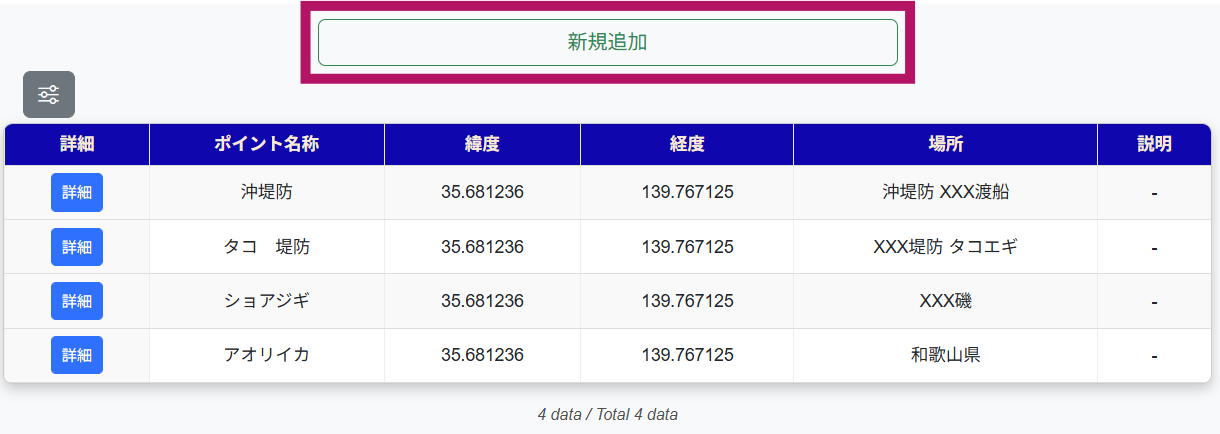Image resolution: width=1220 pixels, height=434 pixels.
Task: Select the ショアジギ point name cell
Action: 266,301
